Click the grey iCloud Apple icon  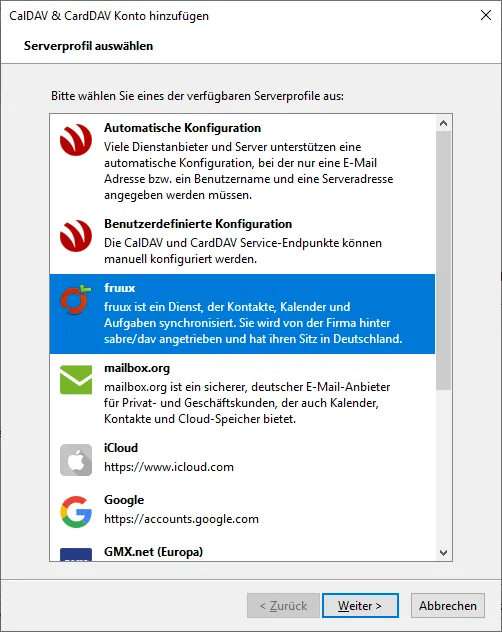tap(76, 460)
